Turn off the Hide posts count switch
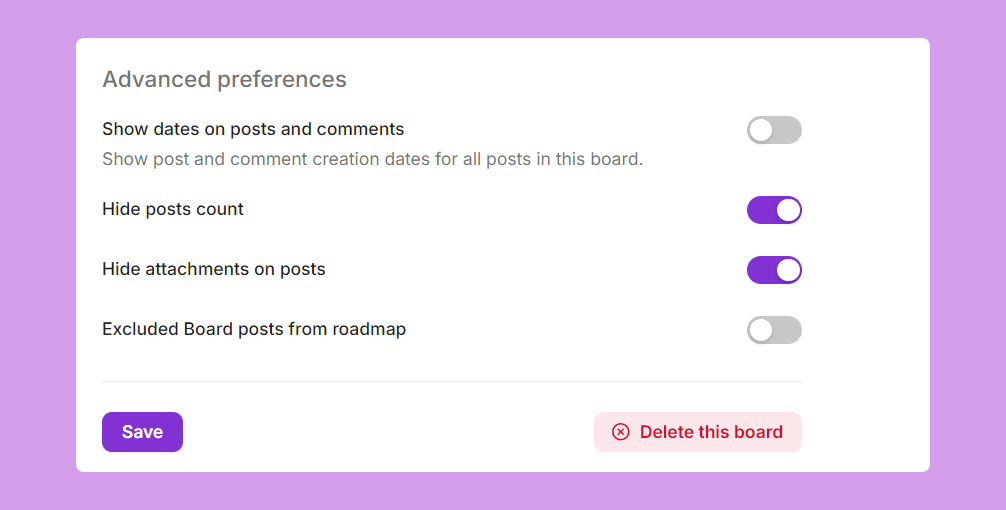 (x=774, y=210)
